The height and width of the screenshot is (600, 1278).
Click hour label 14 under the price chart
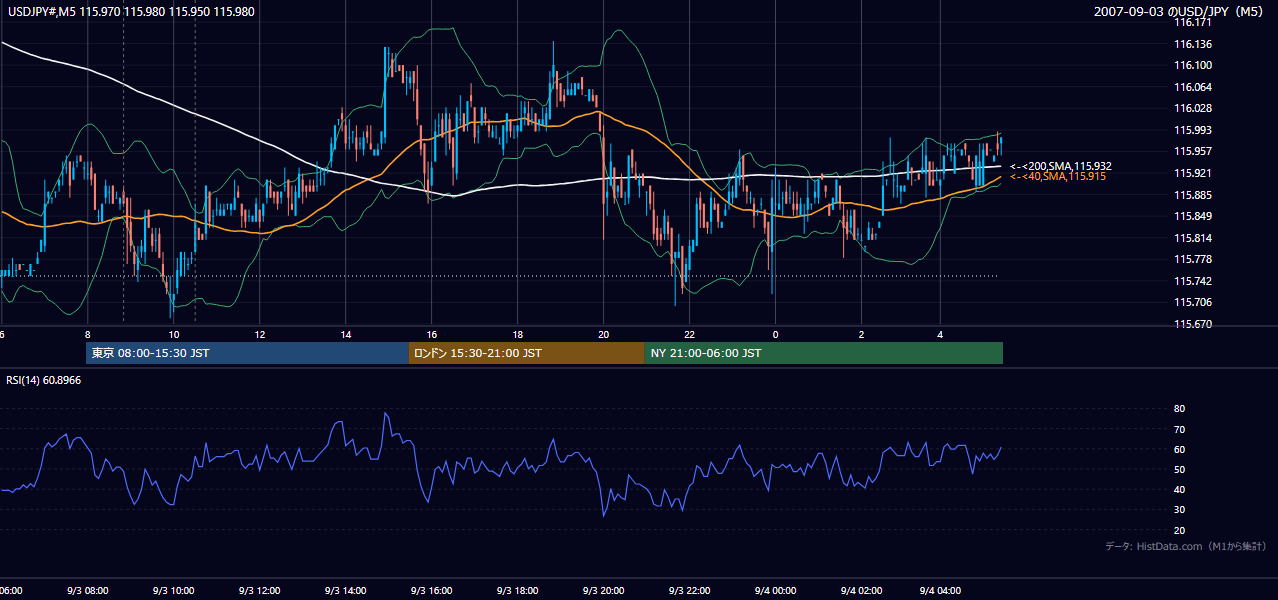click(x=346, y=334)
